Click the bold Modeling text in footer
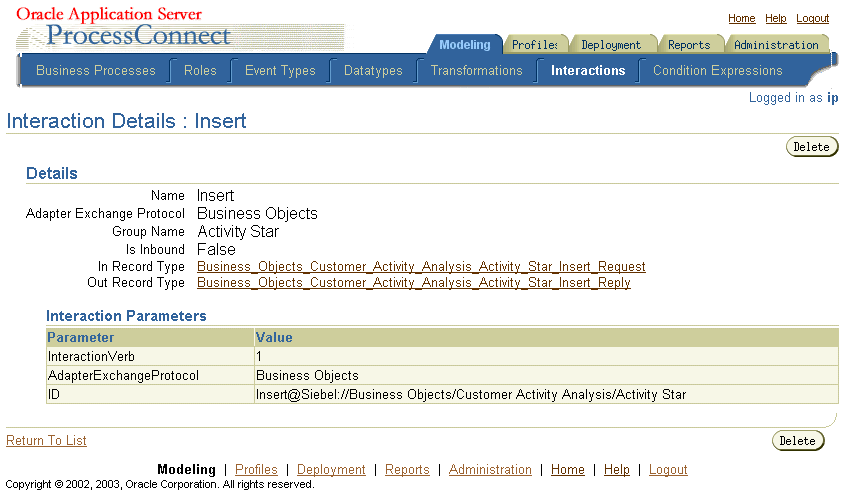The width and height of the screenshot is (843, 491). (186, 469)
